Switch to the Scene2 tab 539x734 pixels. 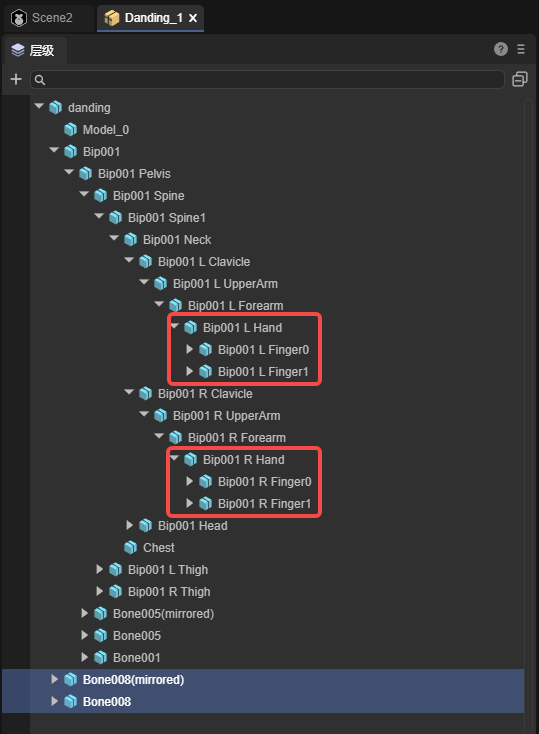tap(47, 18)
